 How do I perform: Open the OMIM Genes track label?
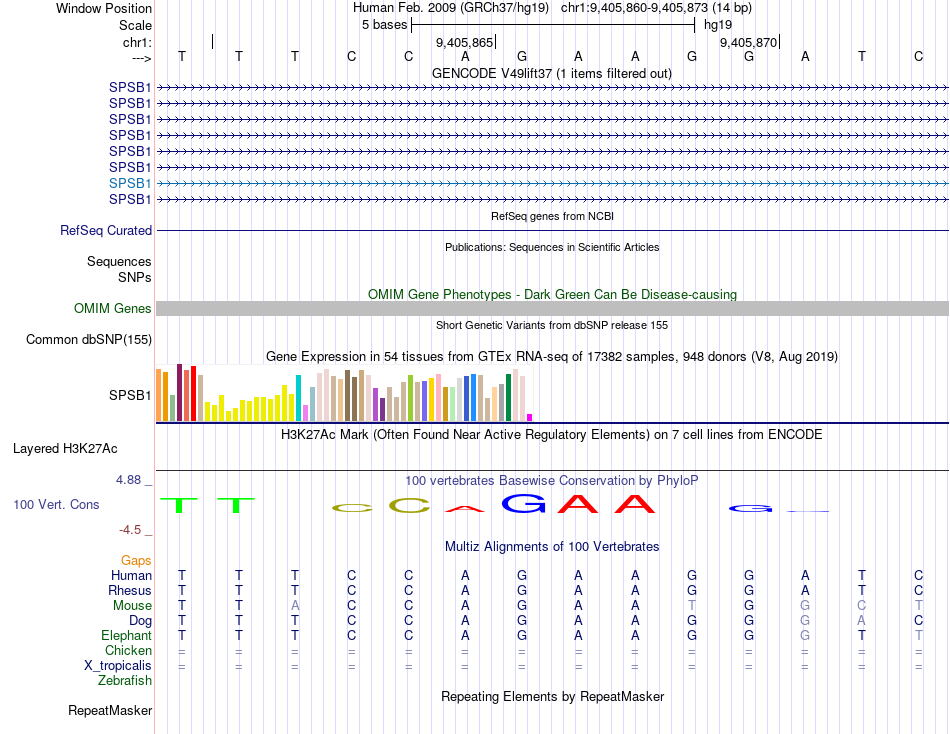click(x=112, y=309)
